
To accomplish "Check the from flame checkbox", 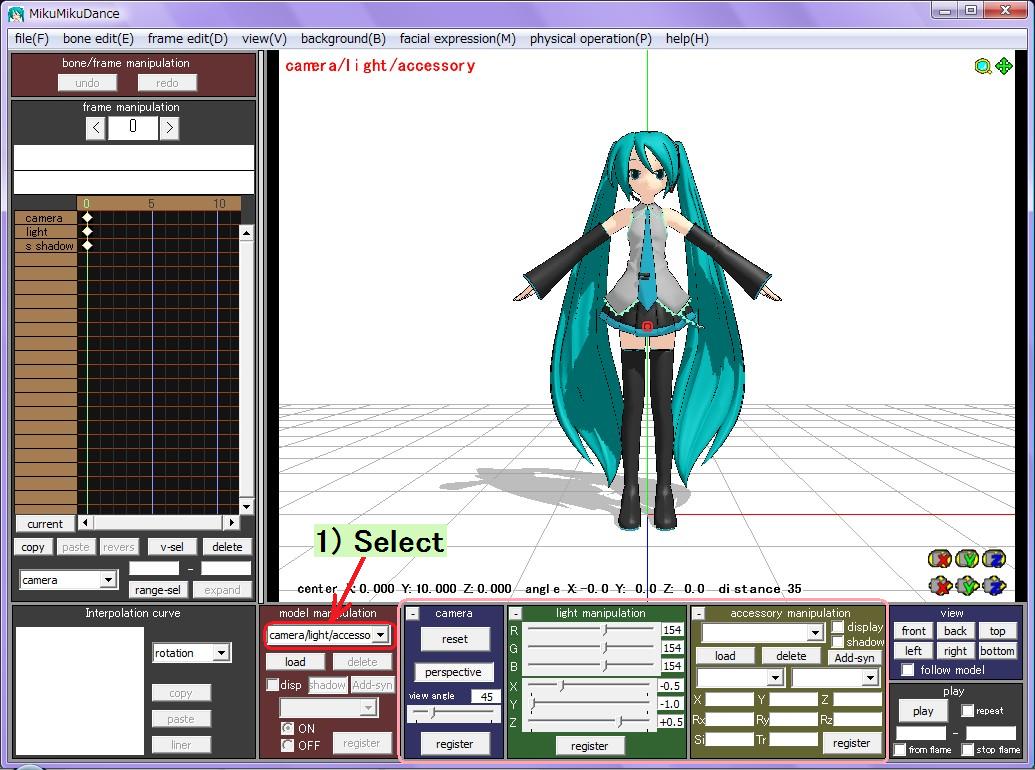I will 899,750.
